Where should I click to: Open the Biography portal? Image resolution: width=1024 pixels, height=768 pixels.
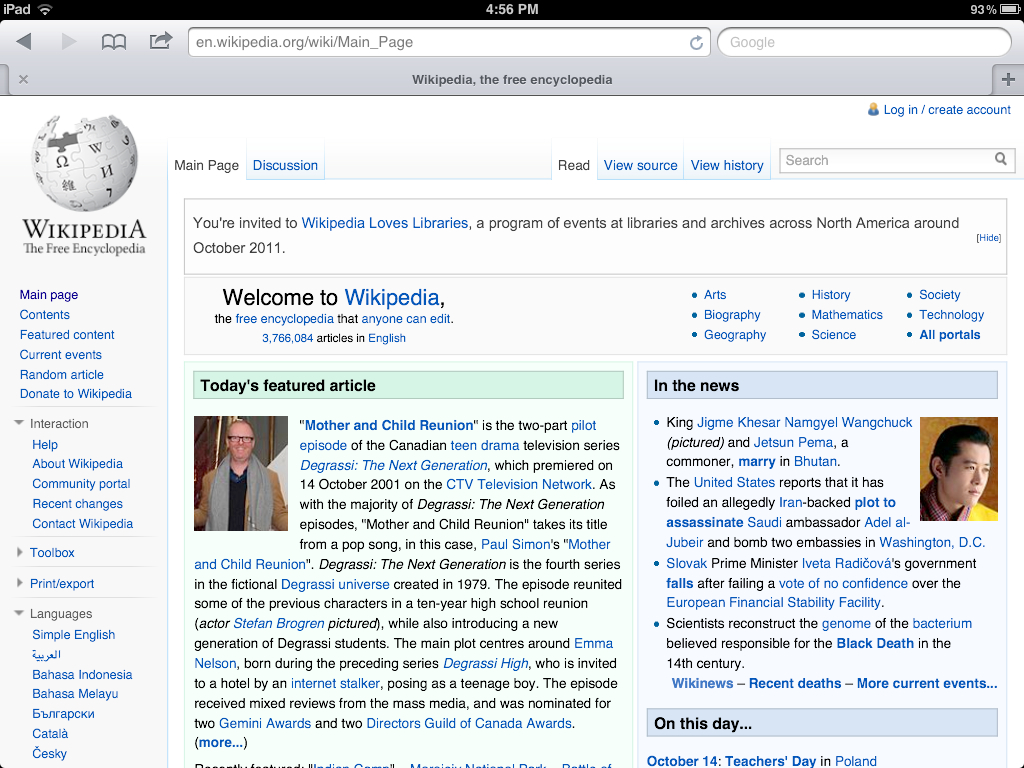click(x=732, y=315)
